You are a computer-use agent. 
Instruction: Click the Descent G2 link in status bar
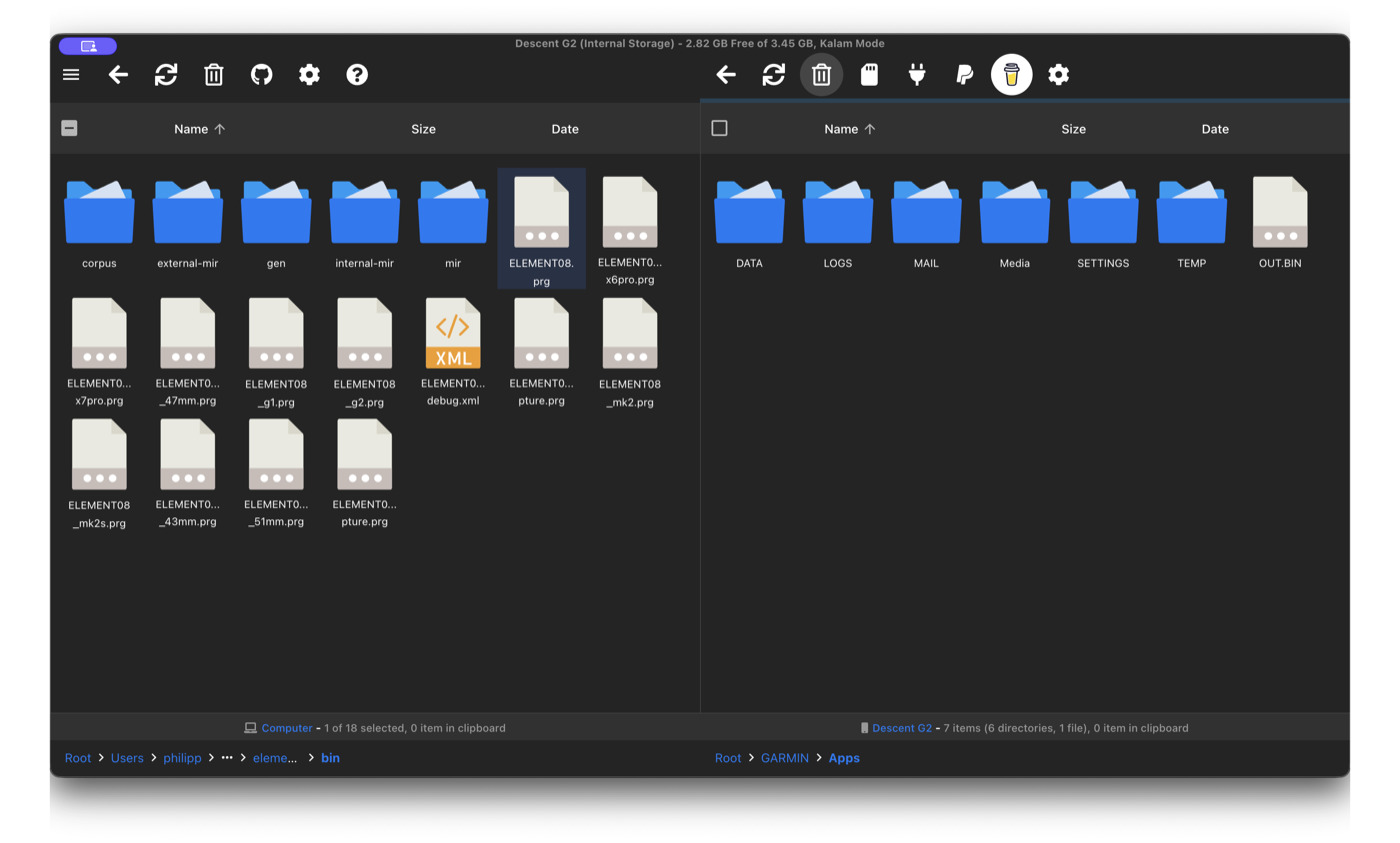point(902,728)
